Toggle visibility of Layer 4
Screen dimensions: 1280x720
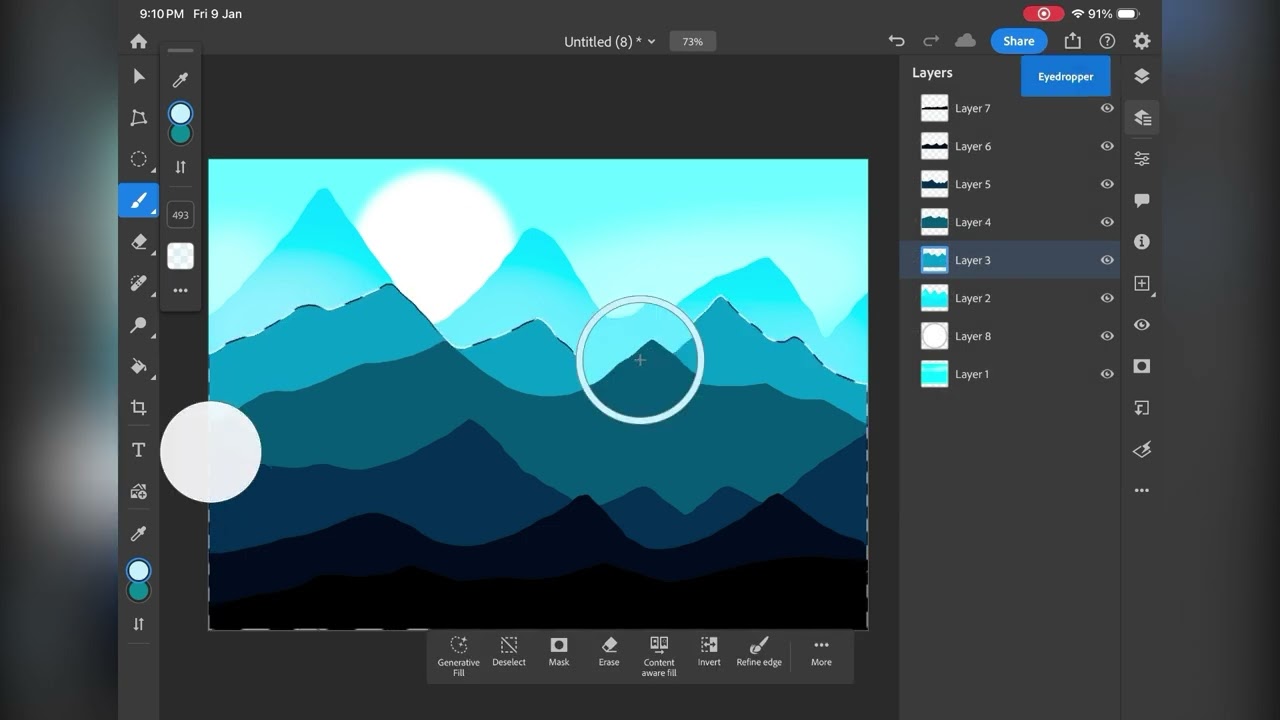pyautogui.click(x=1107, y=222)
